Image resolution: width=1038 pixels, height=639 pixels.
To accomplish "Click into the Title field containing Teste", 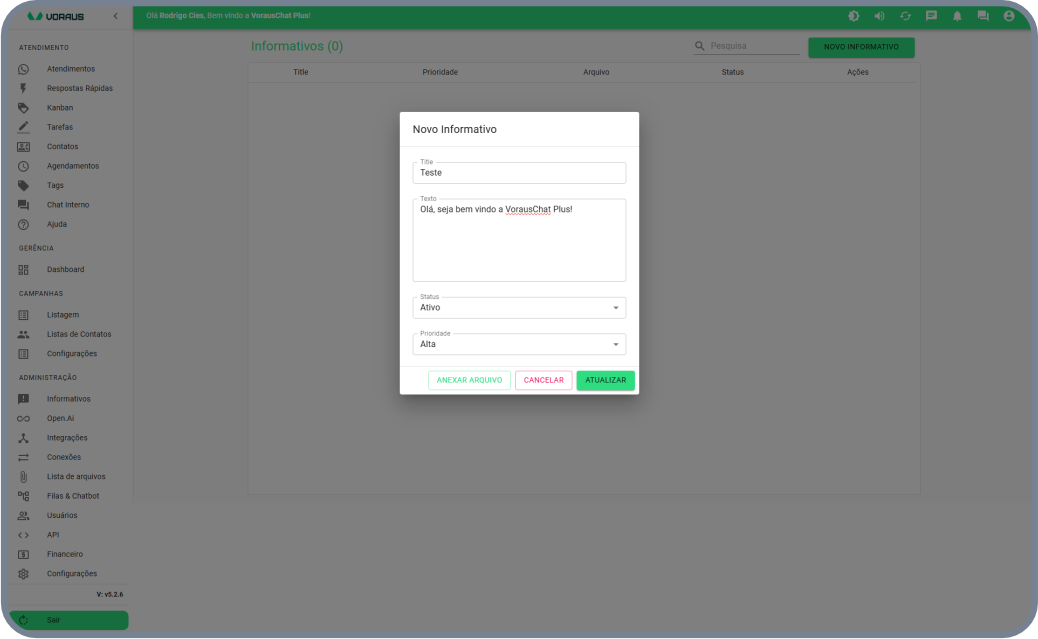I will click(519, 173).
